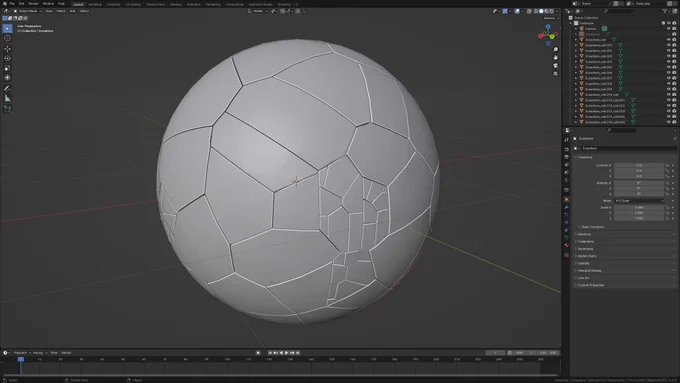Click the Rotation Y value field
The width and height of the screenshot is (680, 383).
click(639, 189)
